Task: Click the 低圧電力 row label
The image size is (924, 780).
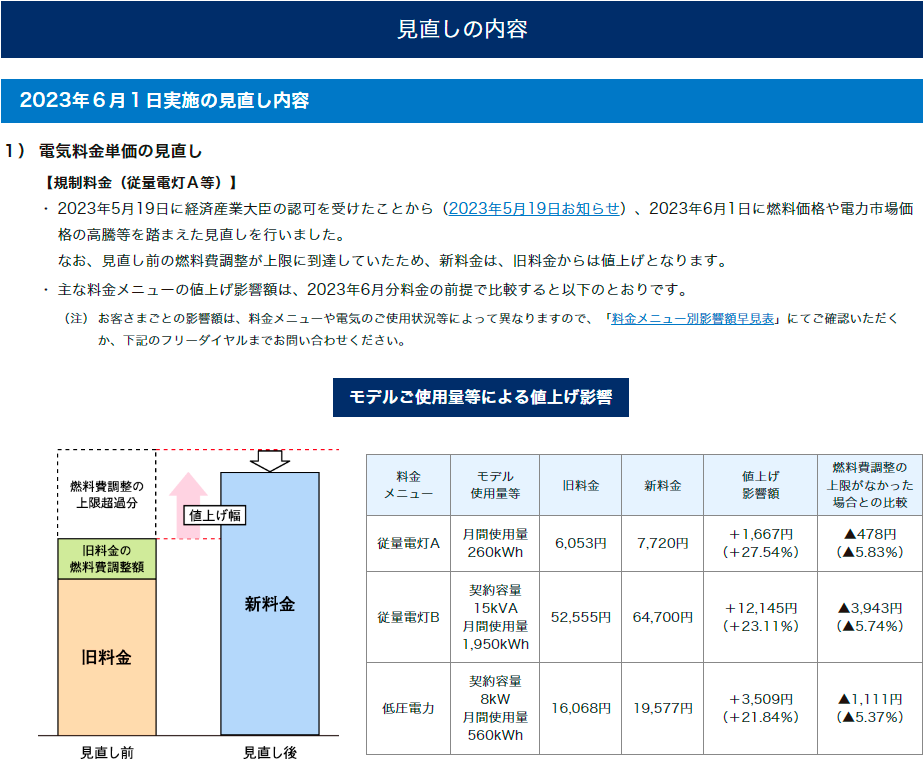Action: click(408, 708)
